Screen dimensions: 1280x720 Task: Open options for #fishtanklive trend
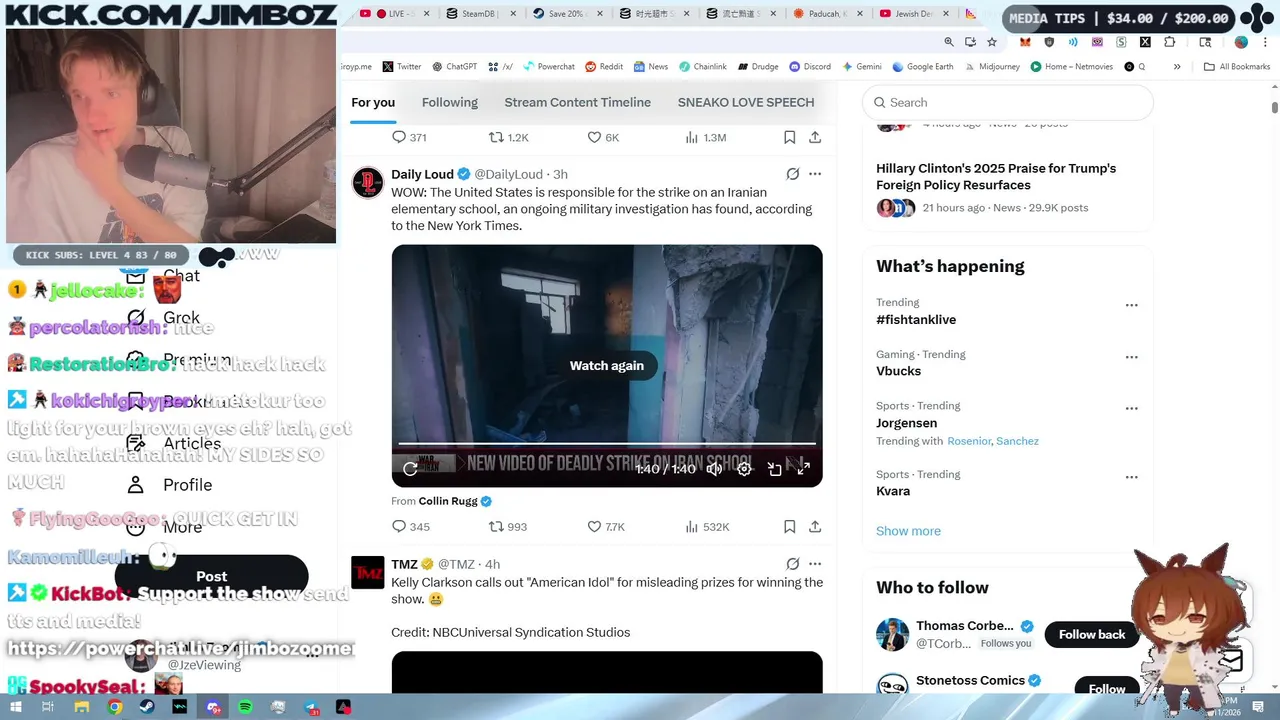[1132, 305]
